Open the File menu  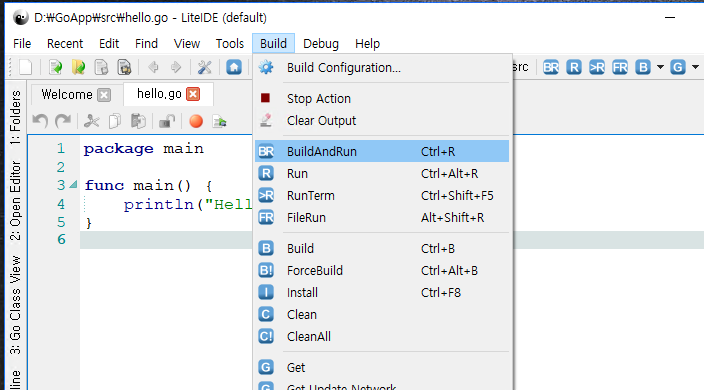pyautogui.click(x=22, y=44)
